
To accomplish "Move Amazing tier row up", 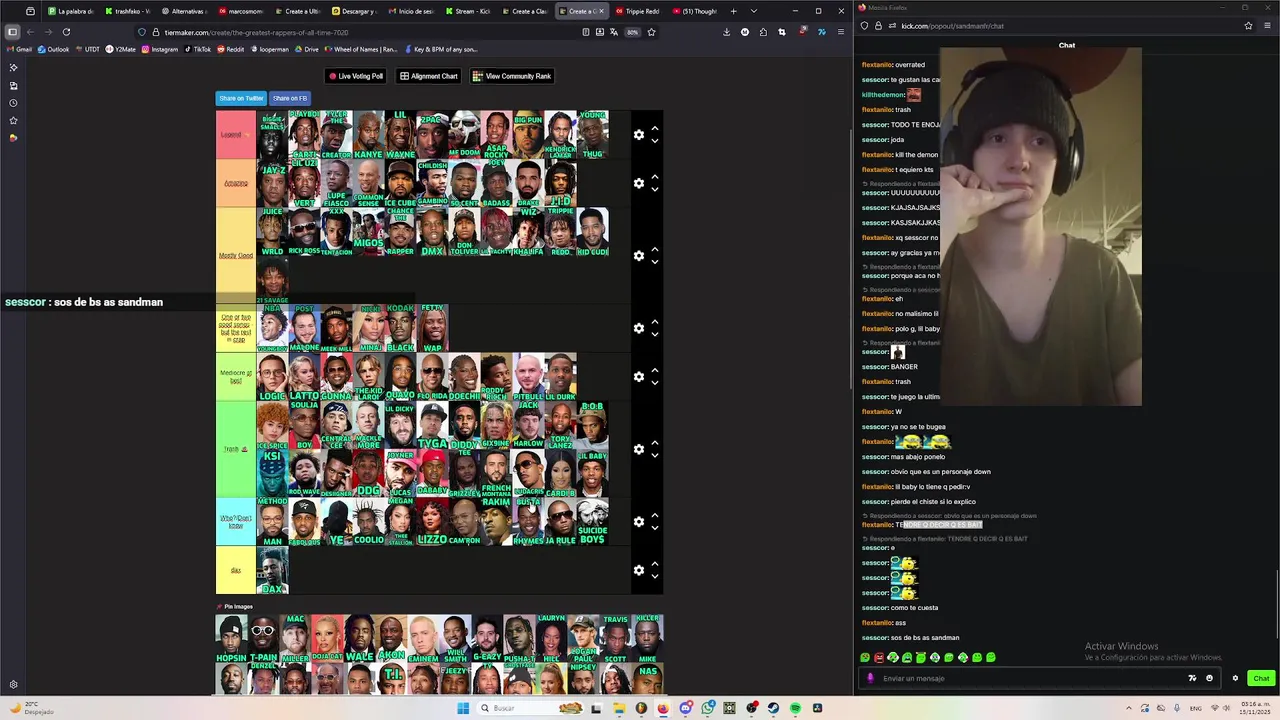I will coord(655,177).
